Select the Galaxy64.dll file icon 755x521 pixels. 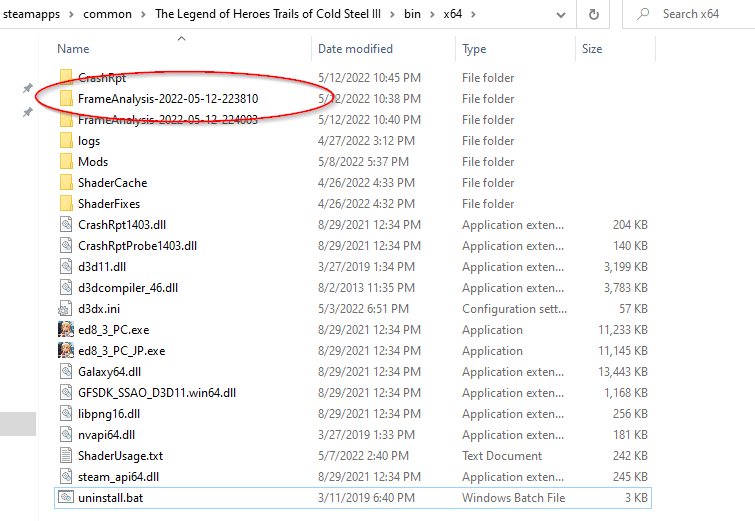click(66, 371)
